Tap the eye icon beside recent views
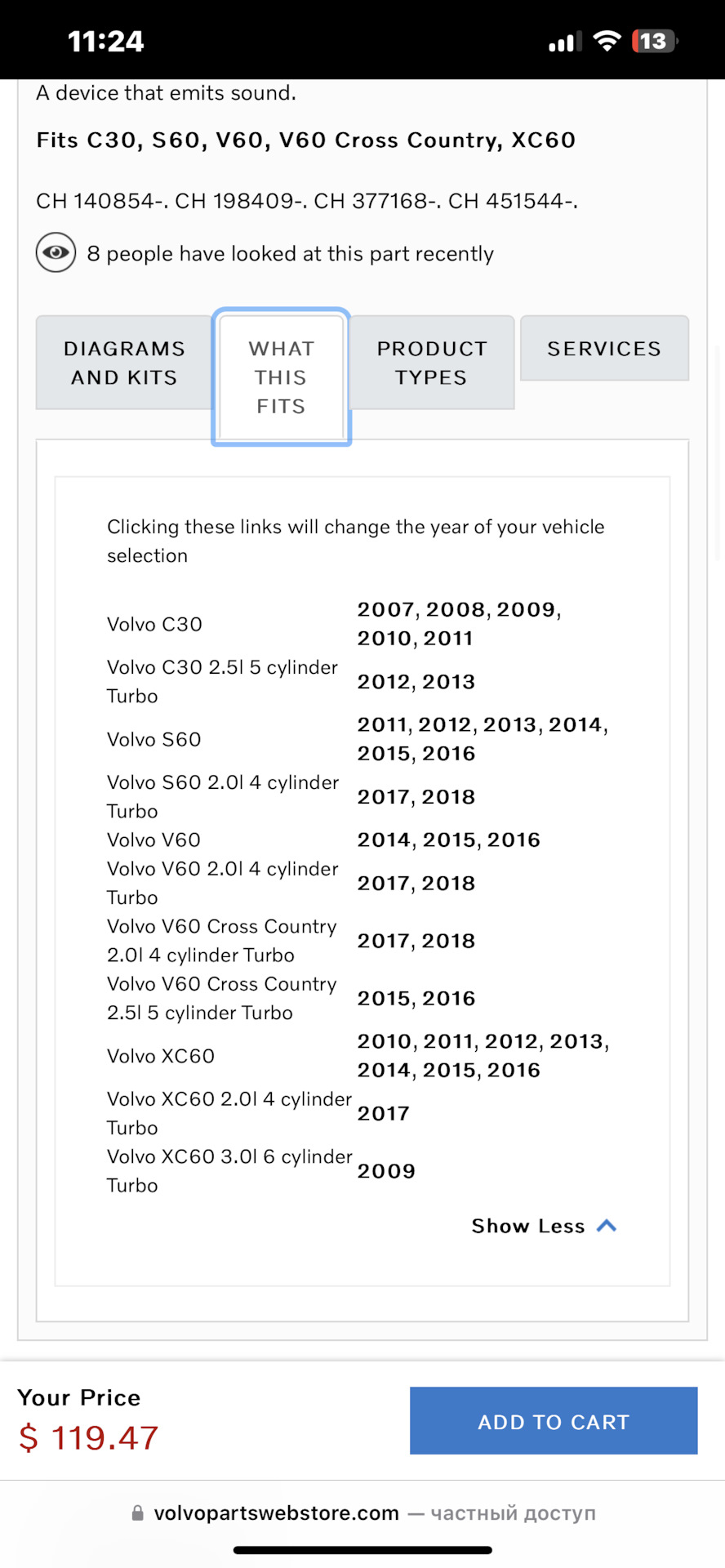Viewport: 725px width, 1568px height. pyautogui.click(x=56, y=252)
